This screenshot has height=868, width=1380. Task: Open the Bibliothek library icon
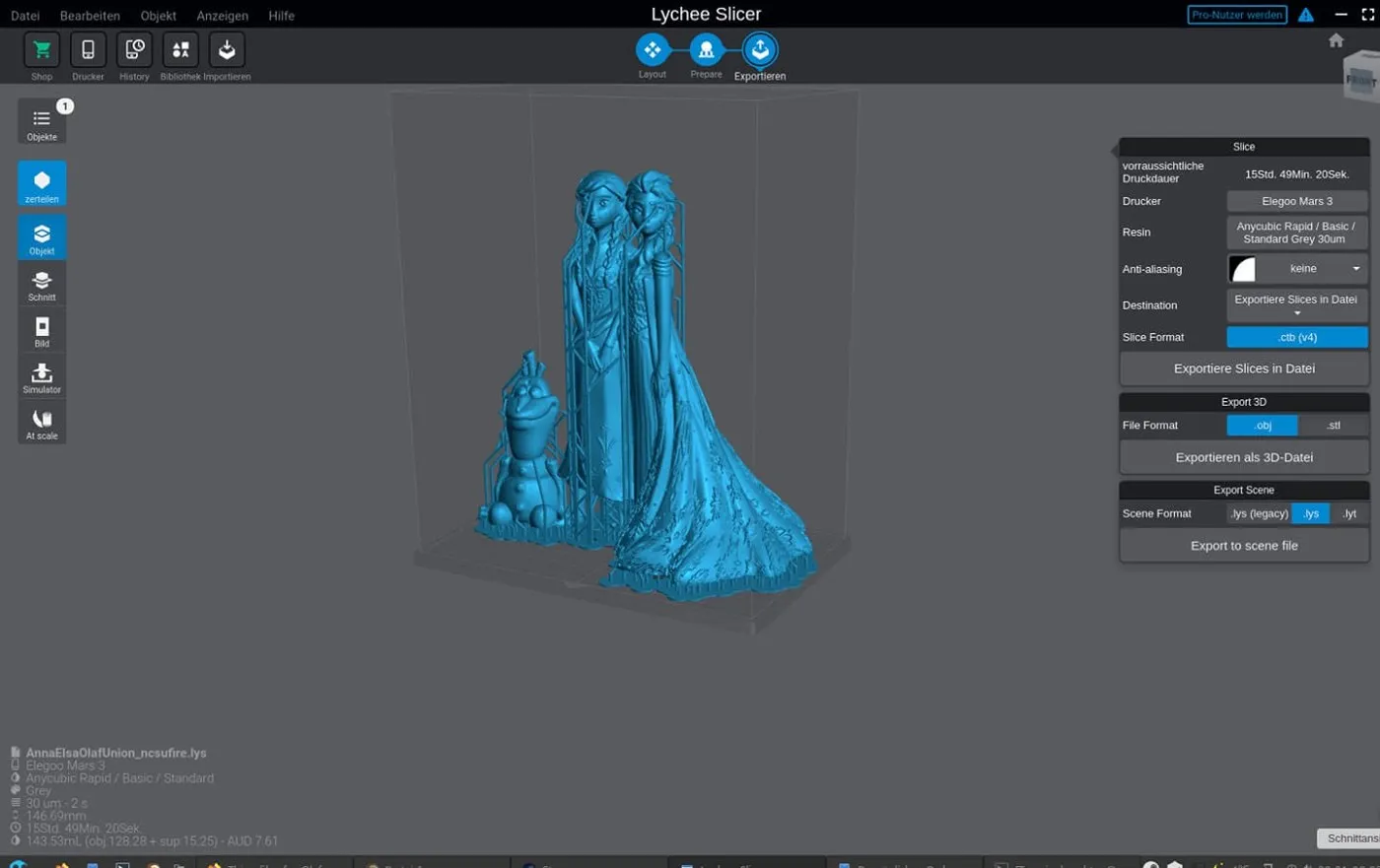pyautogui.click(x=180, y=50)
